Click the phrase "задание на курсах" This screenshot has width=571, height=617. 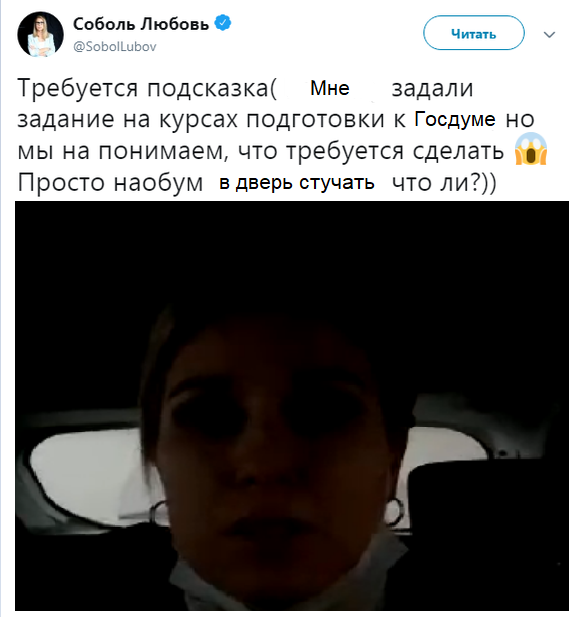coord(128,120)
